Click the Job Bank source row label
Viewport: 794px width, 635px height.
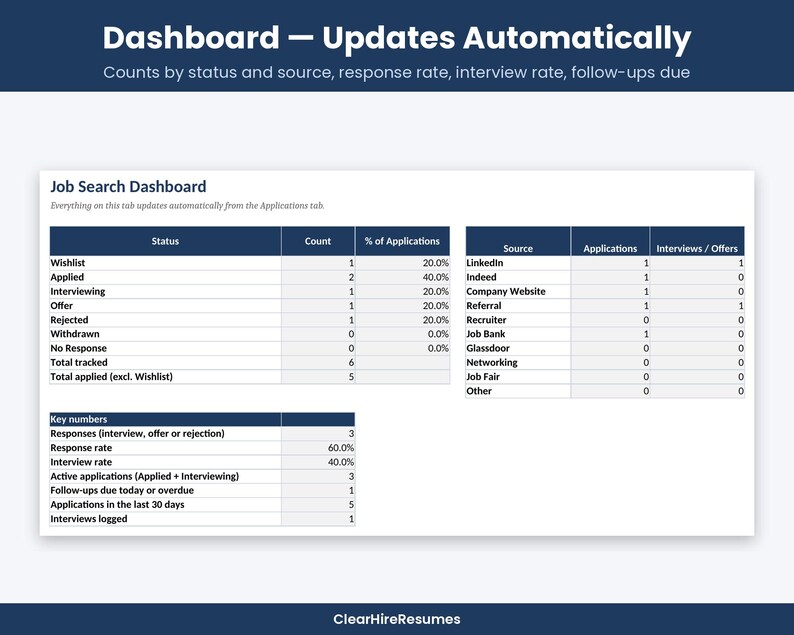(486, 334)
